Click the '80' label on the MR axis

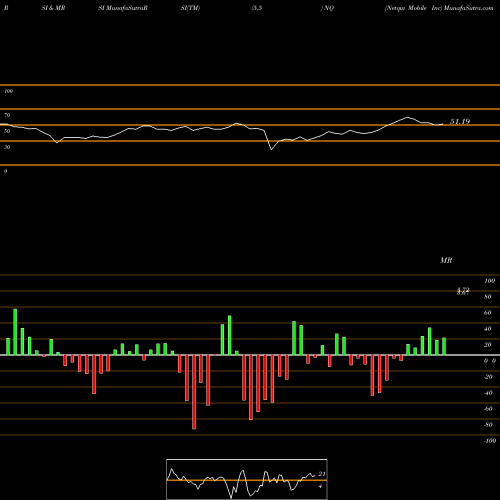coord(488,297)
